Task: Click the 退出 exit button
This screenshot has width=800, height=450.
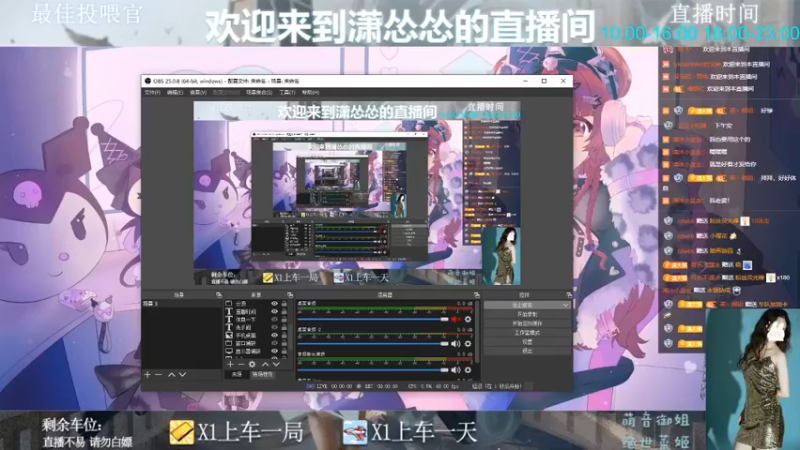Action: (527, 351)
